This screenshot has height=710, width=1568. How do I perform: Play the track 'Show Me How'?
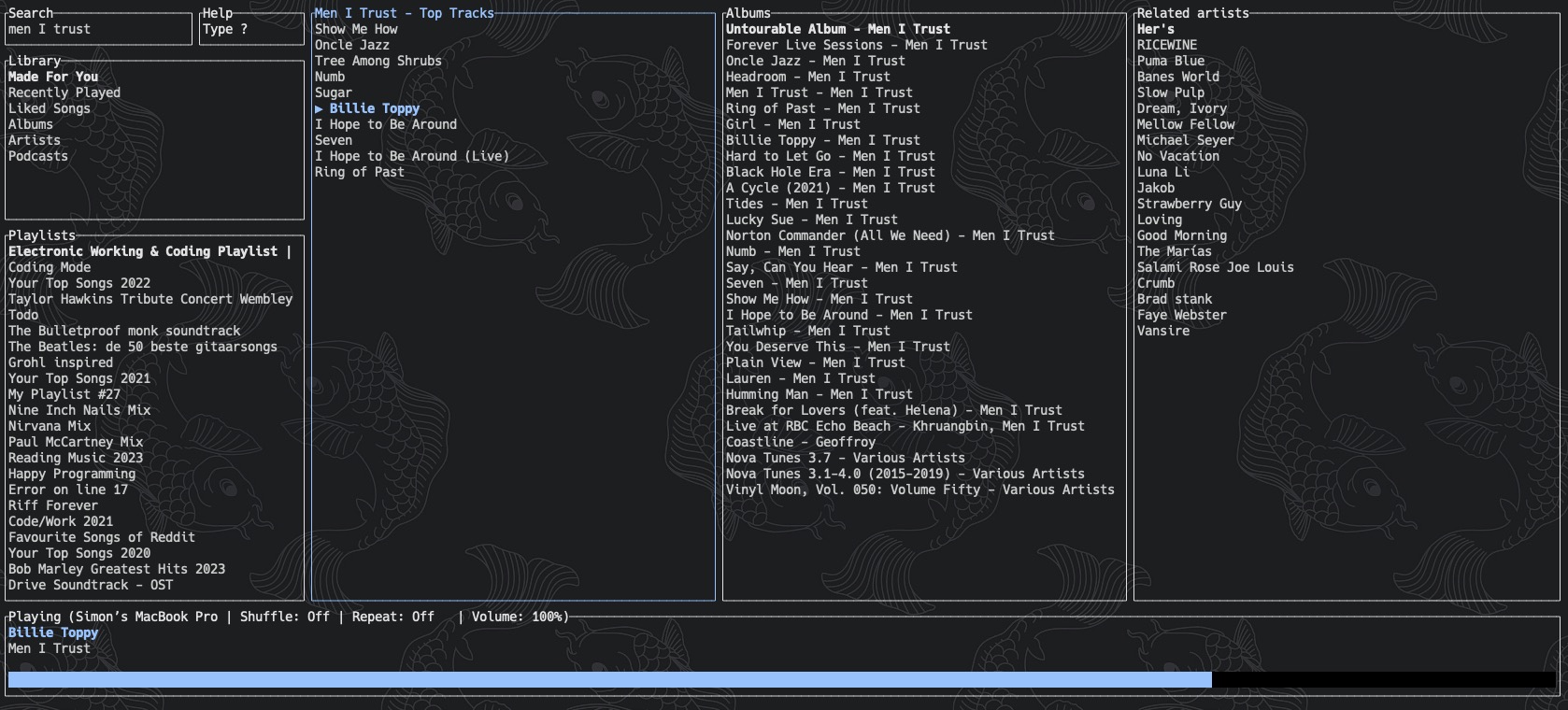356,29
